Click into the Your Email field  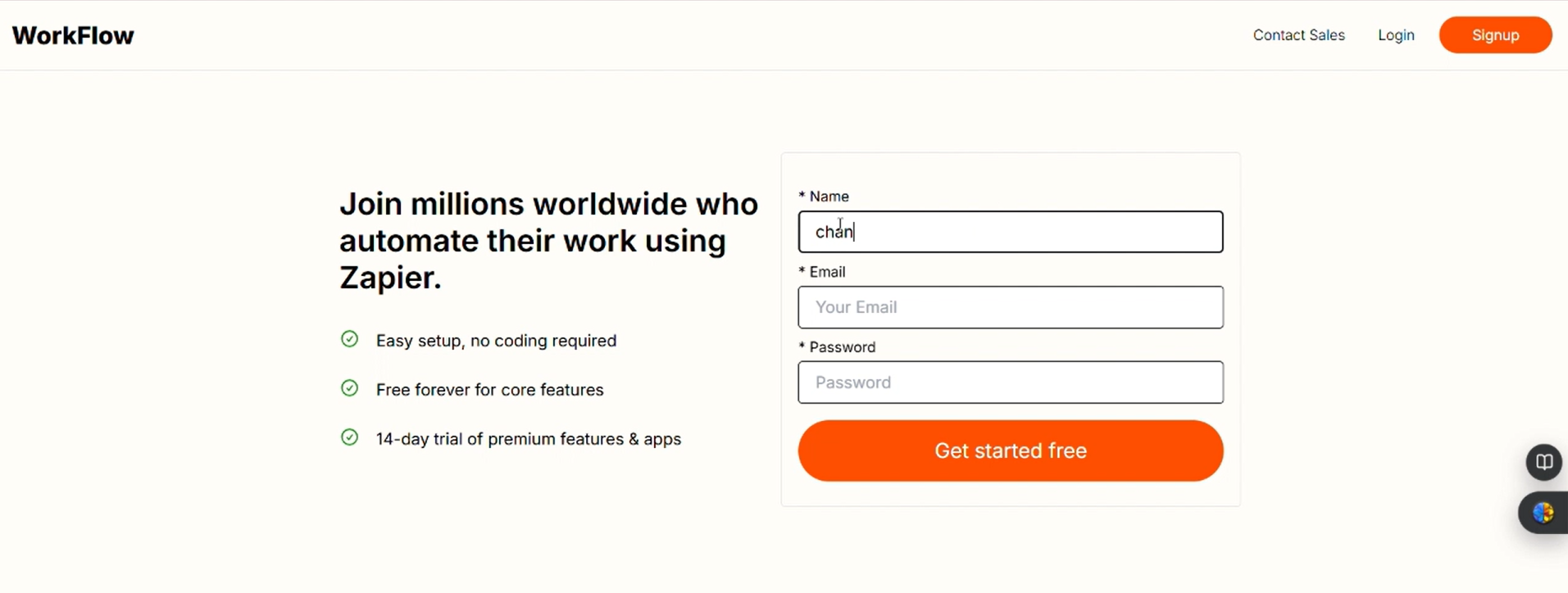(x=1010, y=307)
